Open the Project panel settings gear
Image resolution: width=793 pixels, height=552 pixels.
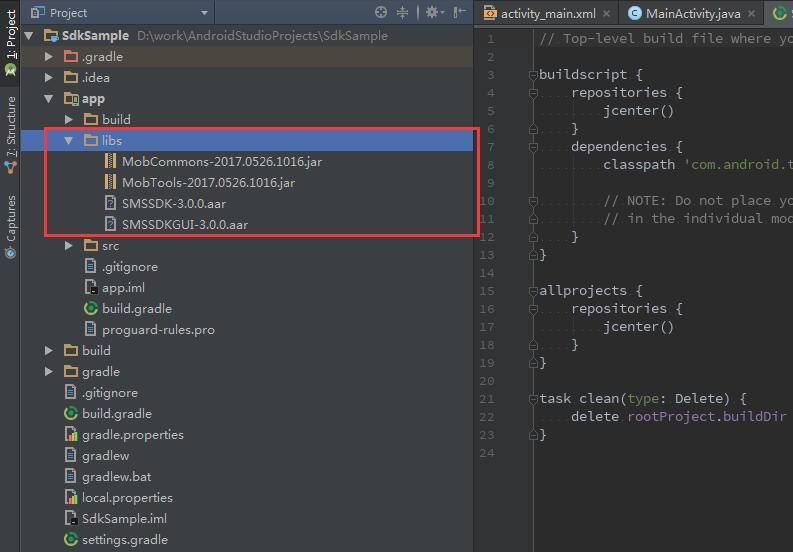(x=433, y=13)
